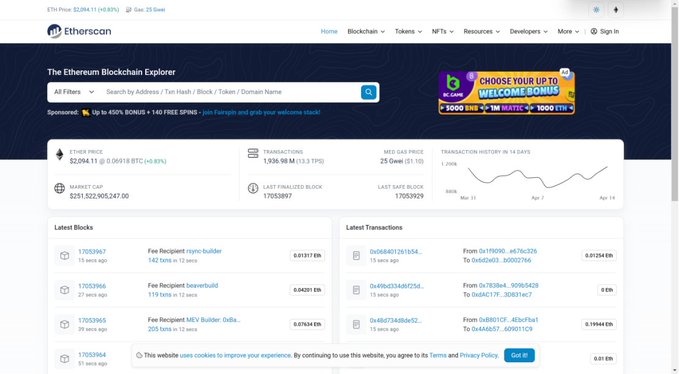Click the Ether Price Ethereum diamond icon
This screenshot has width=679, height=374.
60,155
